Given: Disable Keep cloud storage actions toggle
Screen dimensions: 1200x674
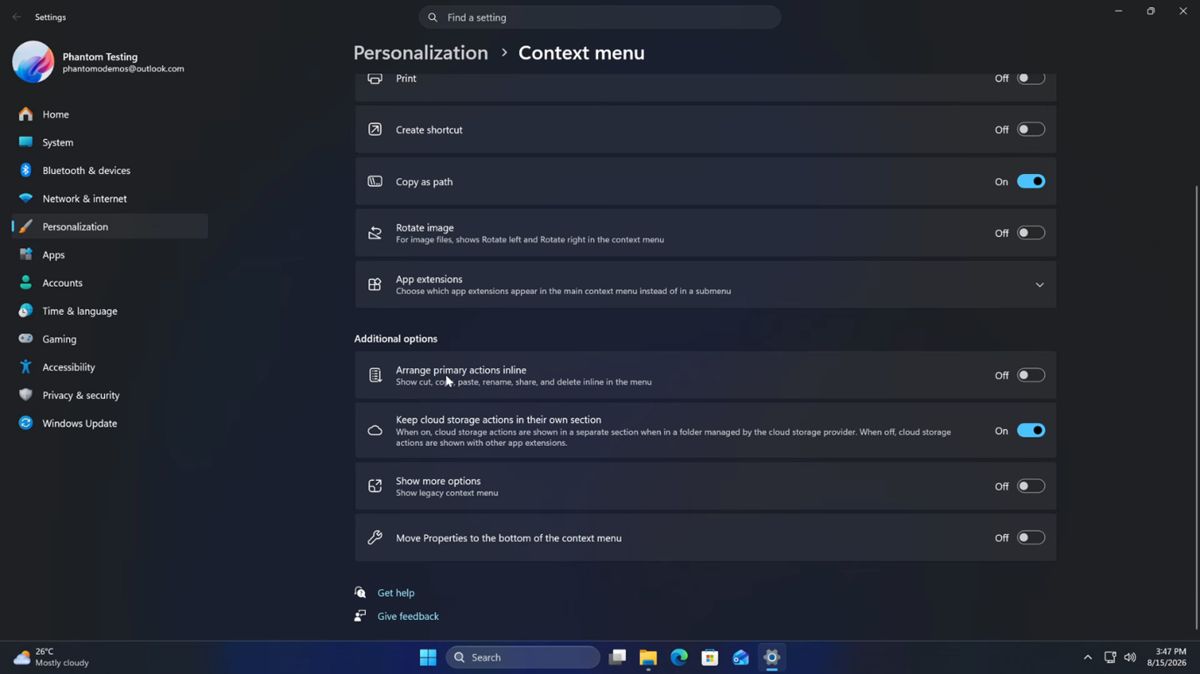Looking at the screenshot, I should (x=1031, y=430).
